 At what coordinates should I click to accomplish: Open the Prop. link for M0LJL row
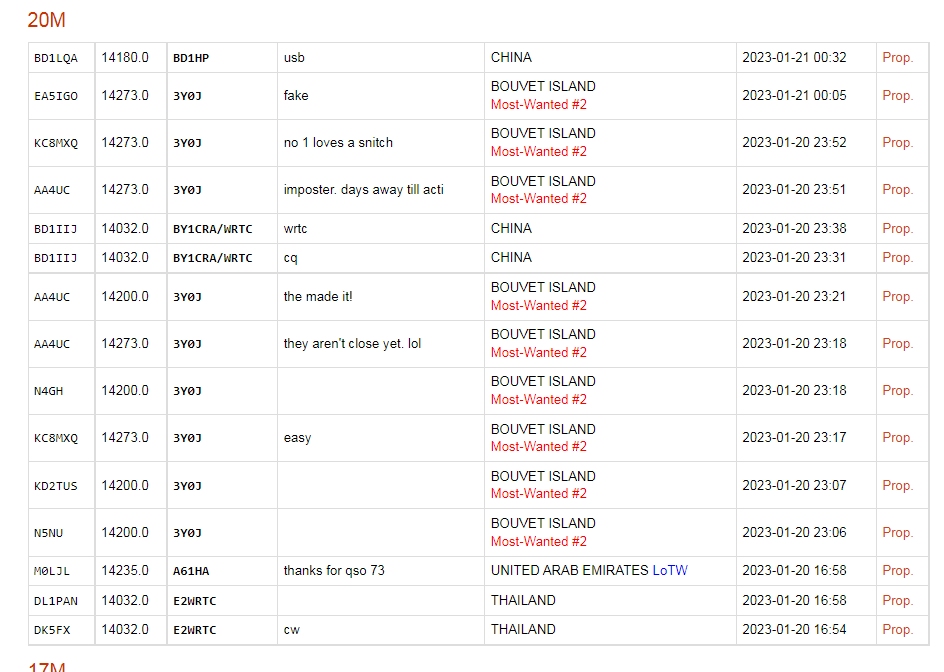coord(897,571)
